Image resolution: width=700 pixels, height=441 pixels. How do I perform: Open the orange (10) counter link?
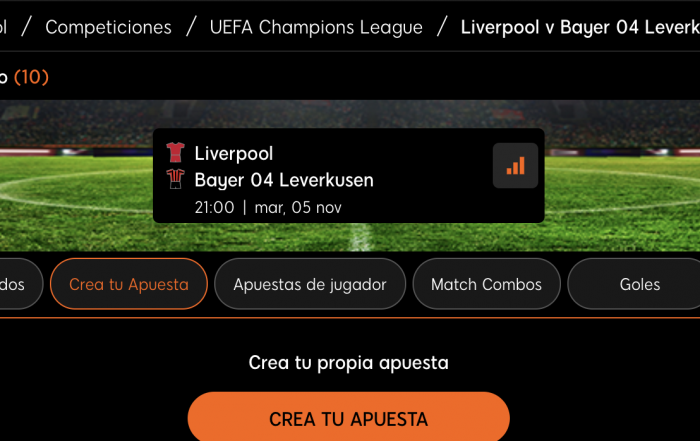click(31, 77)
